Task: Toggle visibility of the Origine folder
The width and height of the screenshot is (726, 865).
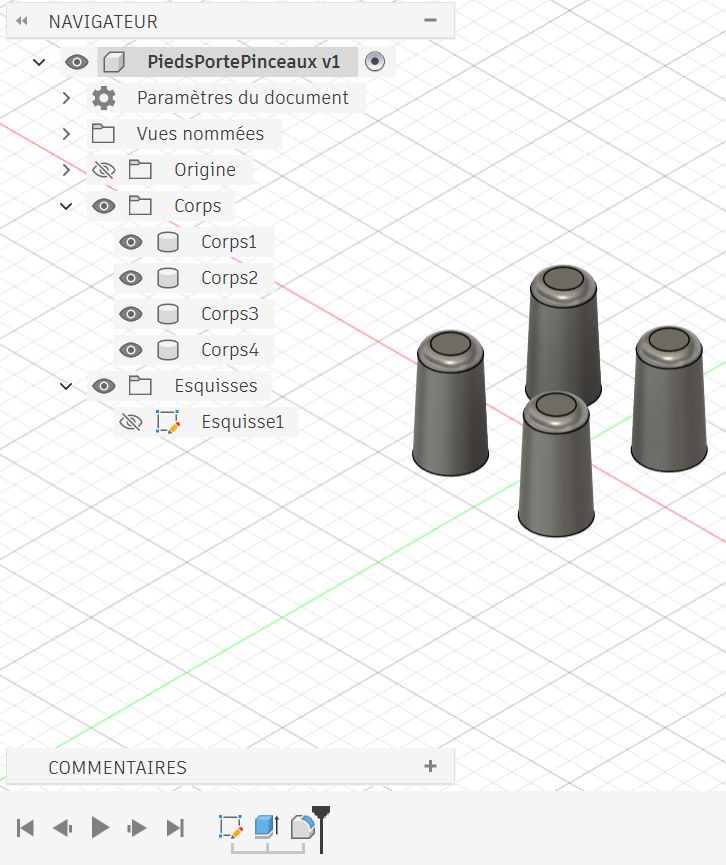Action: [103, 170]
